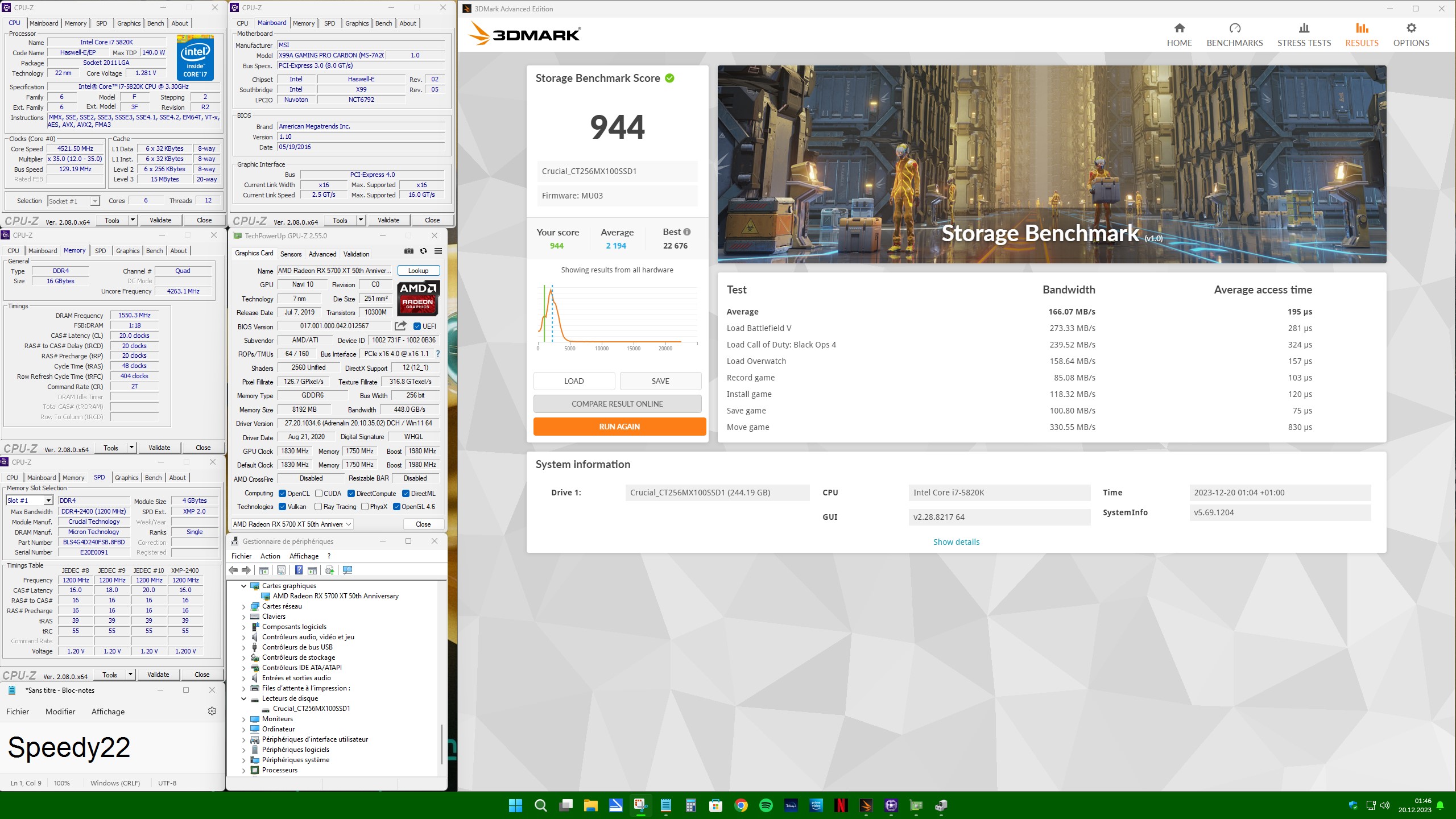The width and height of the screenshot is (1456, 819).
Task: Toggle the PhysX checkbox
Action: pos(365,506)
